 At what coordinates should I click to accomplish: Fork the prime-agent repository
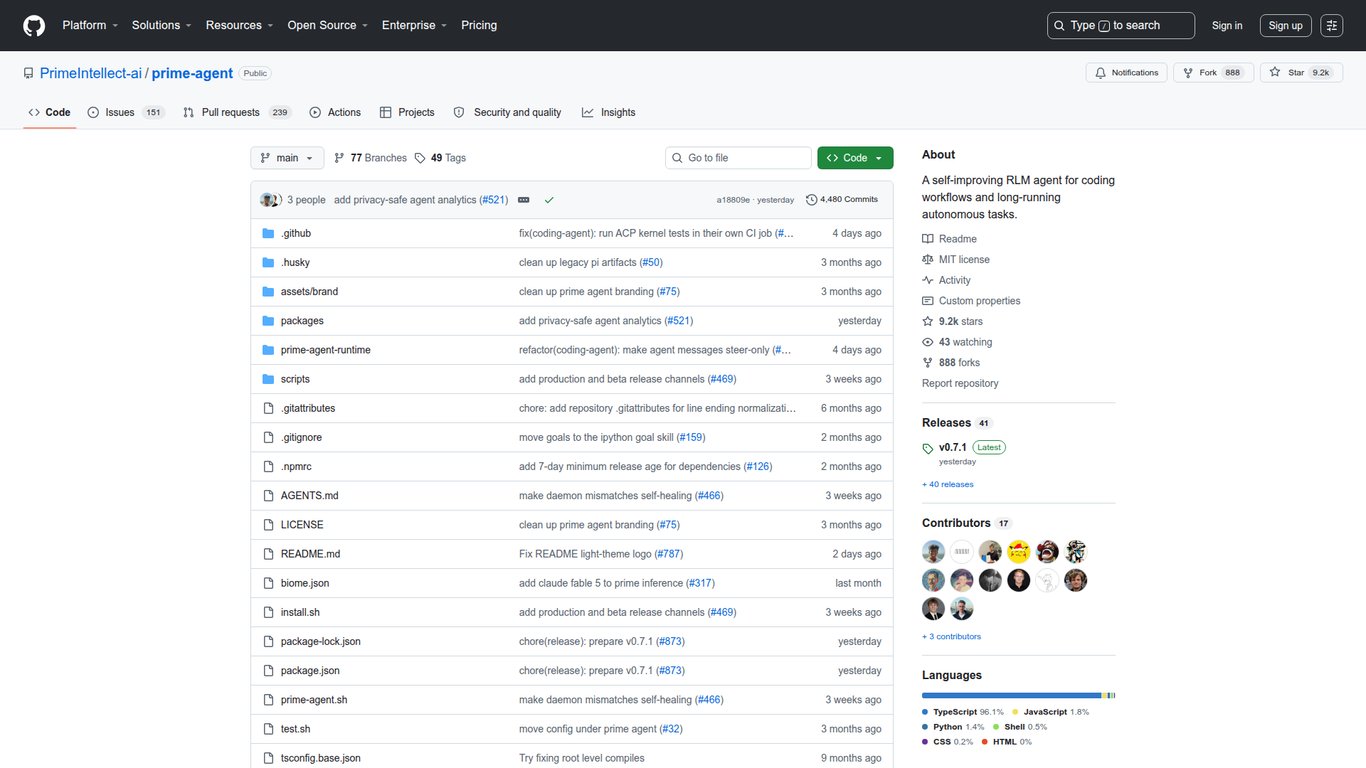click(1213, 73)
